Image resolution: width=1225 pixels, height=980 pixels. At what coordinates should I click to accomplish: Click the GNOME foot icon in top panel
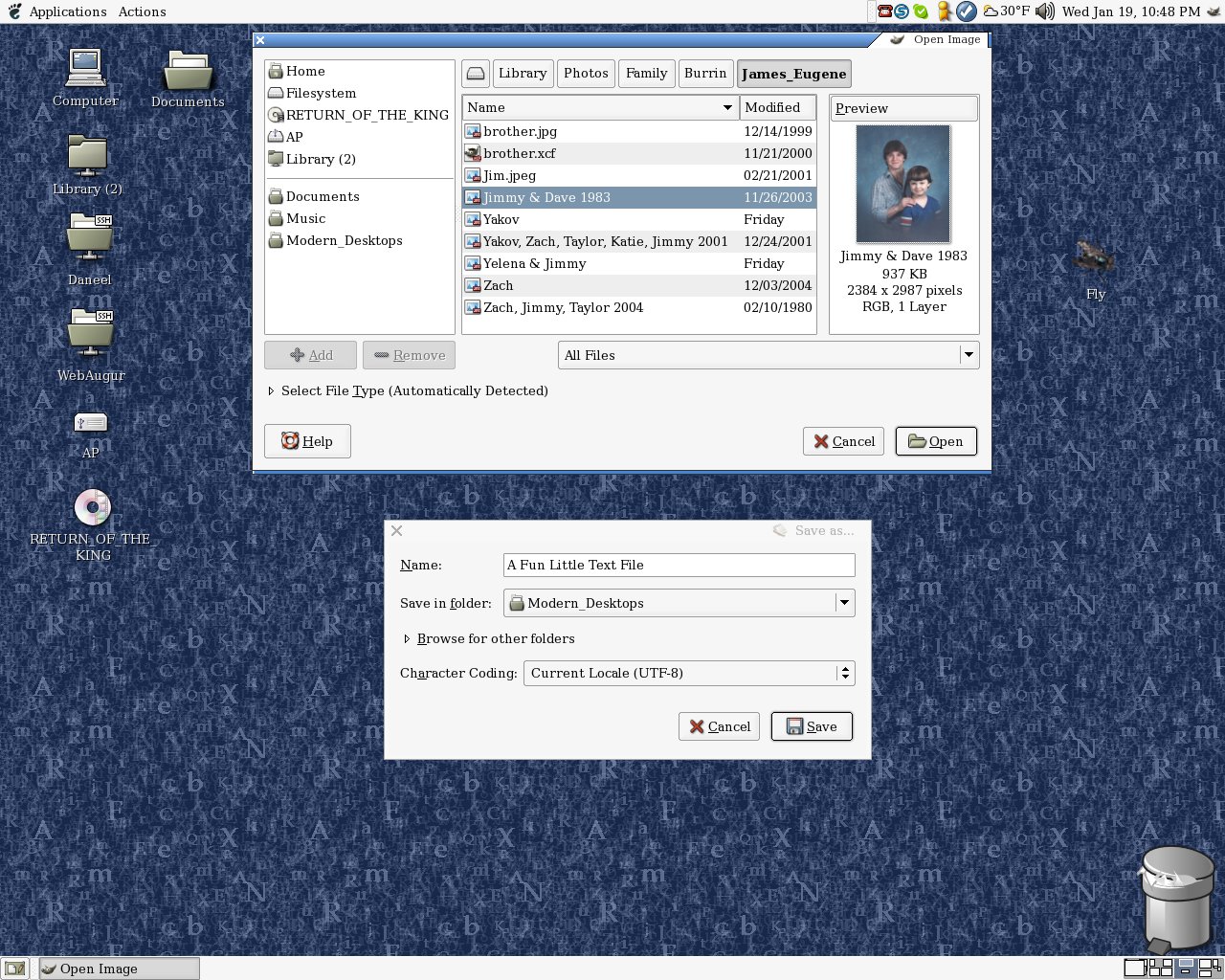tap(13, 11)
